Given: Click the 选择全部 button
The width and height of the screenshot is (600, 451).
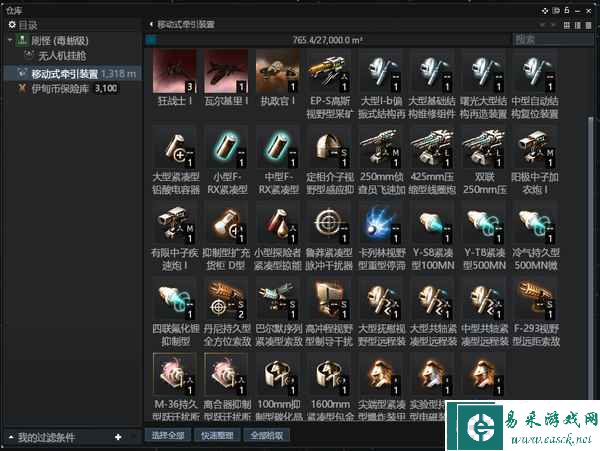Looking at the screenshot, I should click(x=168, y=436).
